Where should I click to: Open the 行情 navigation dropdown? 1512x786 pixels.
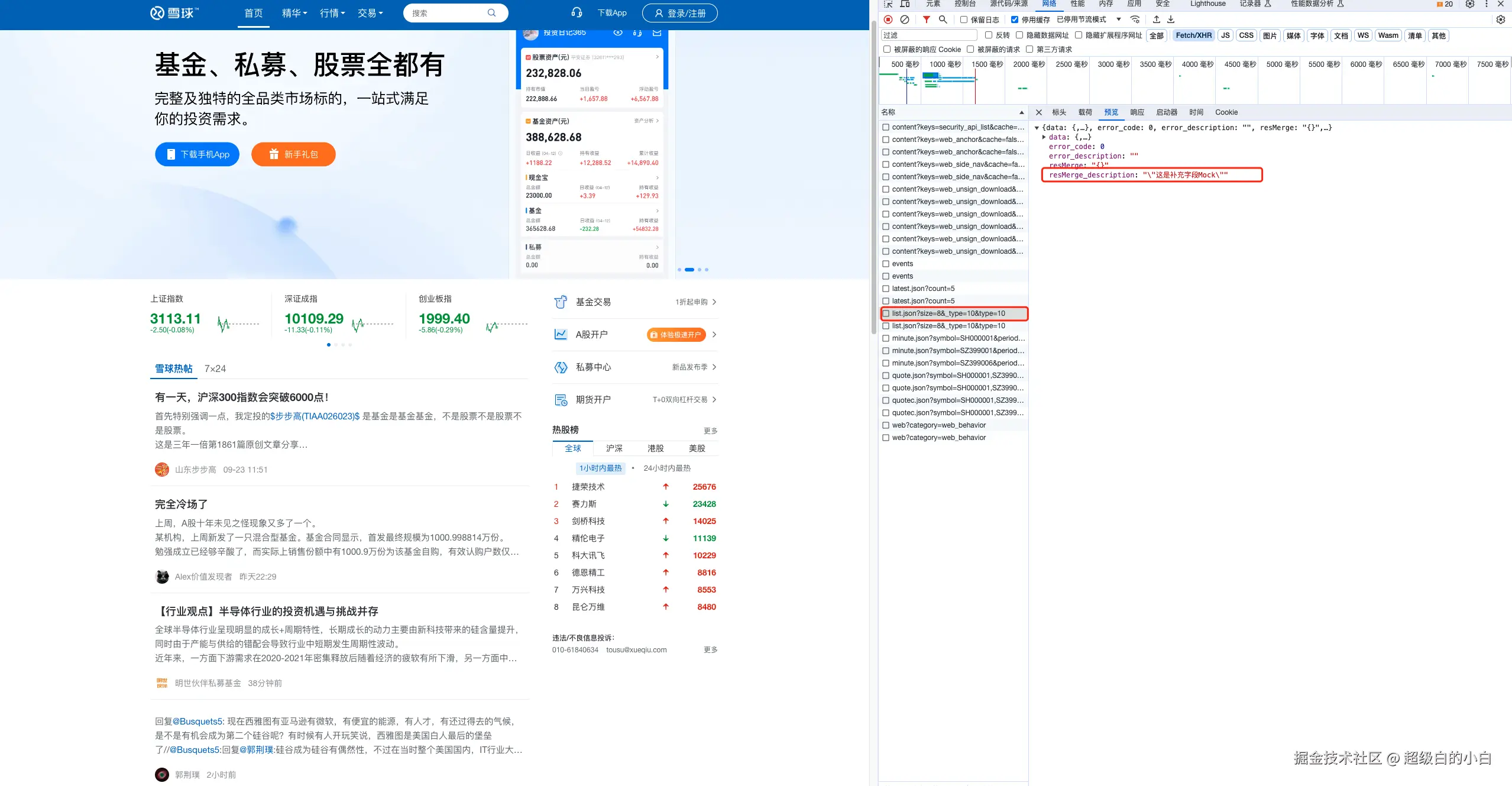332,13
